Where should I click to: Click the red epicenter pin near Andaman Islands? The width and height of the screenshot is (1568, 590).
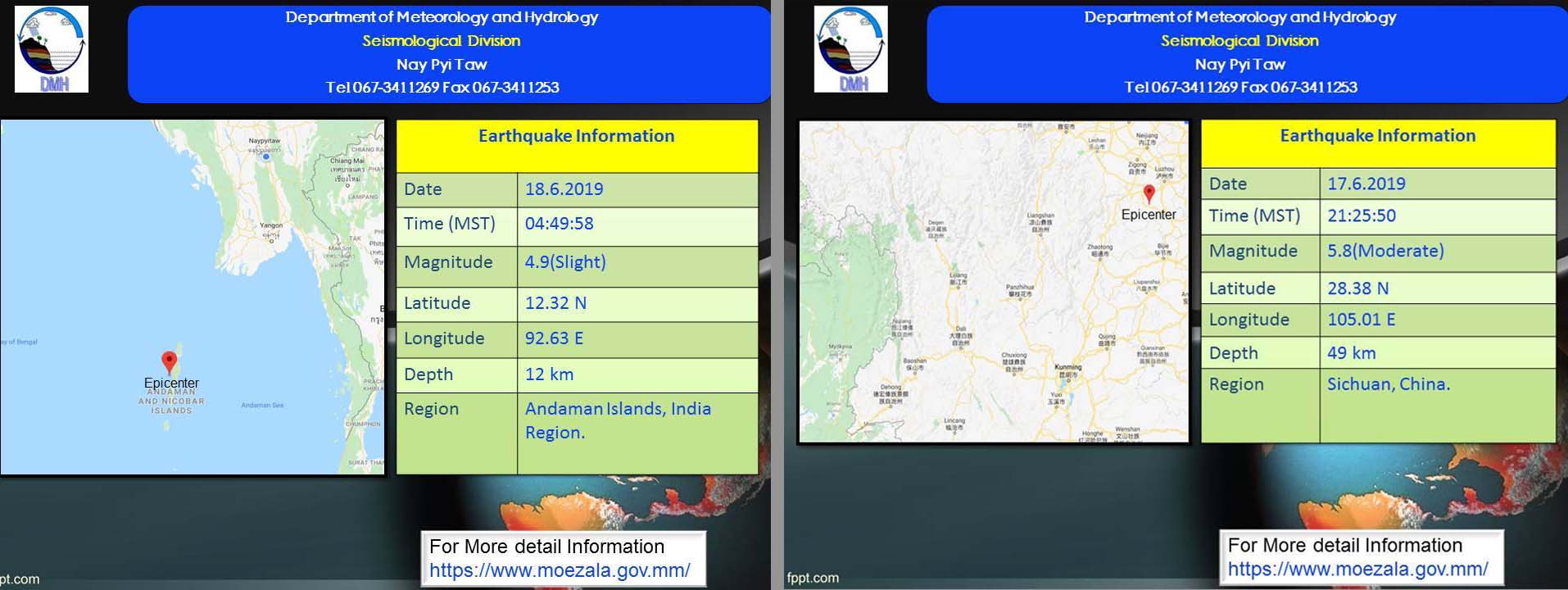[170, 363]
